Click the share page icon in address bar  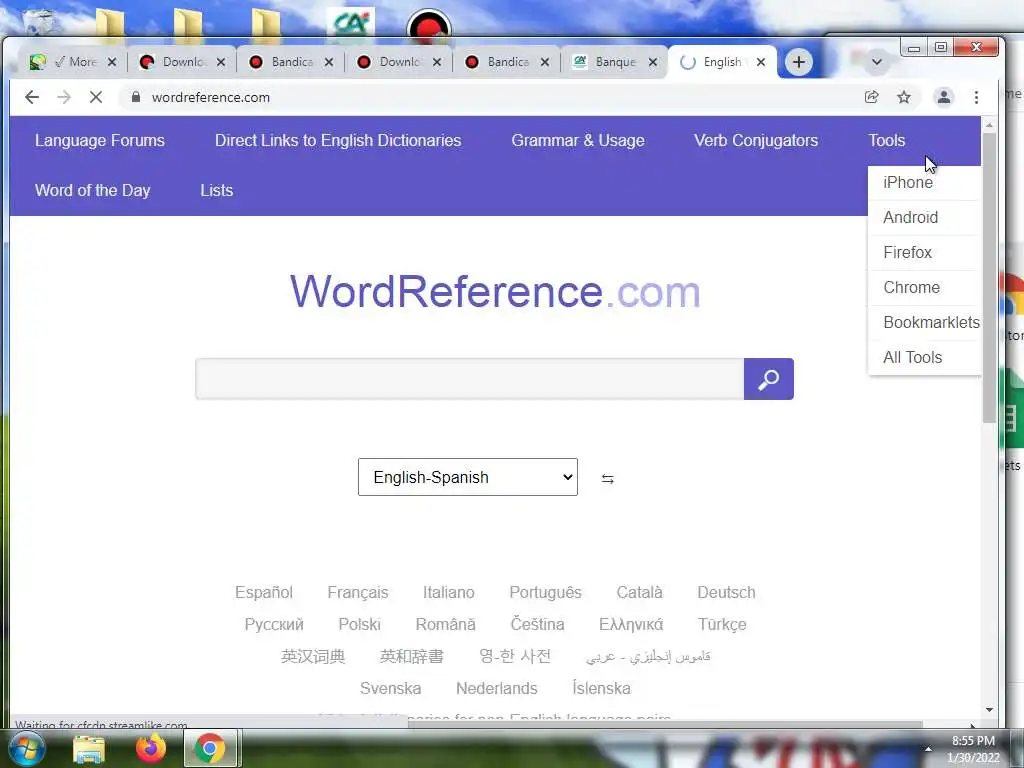coord(872,97)
